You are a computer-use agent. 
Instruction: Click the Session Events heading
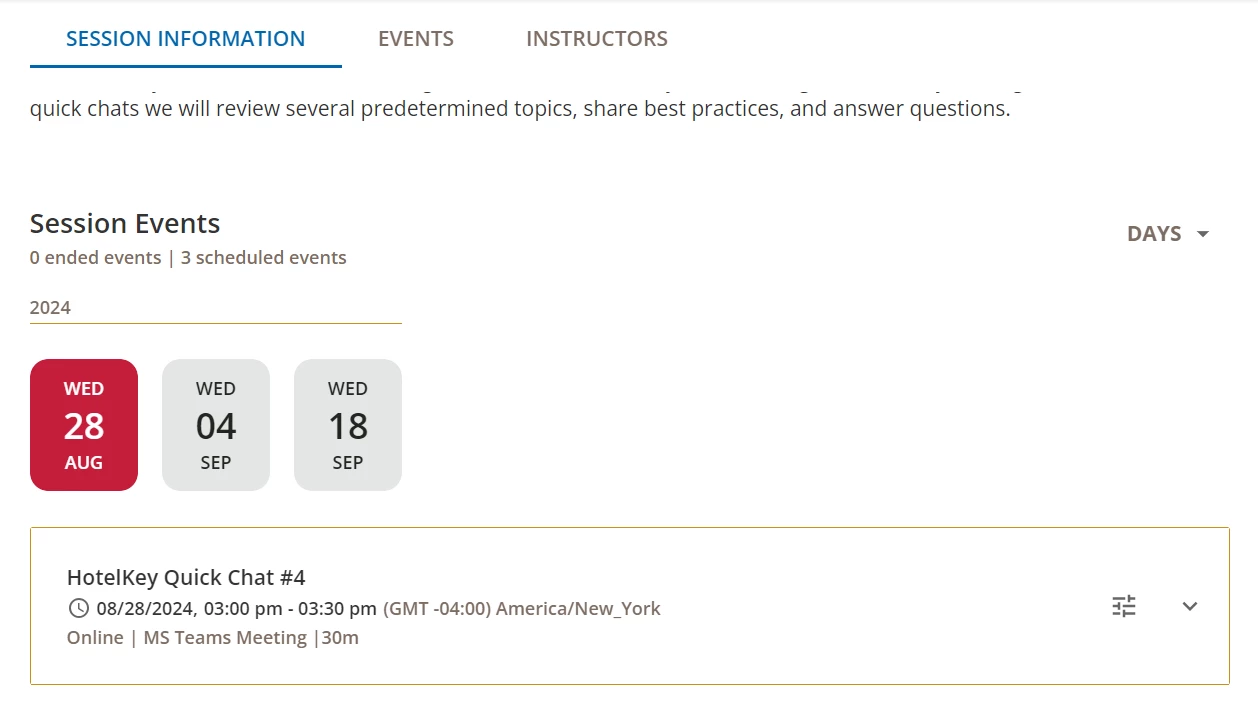(125, 223)
